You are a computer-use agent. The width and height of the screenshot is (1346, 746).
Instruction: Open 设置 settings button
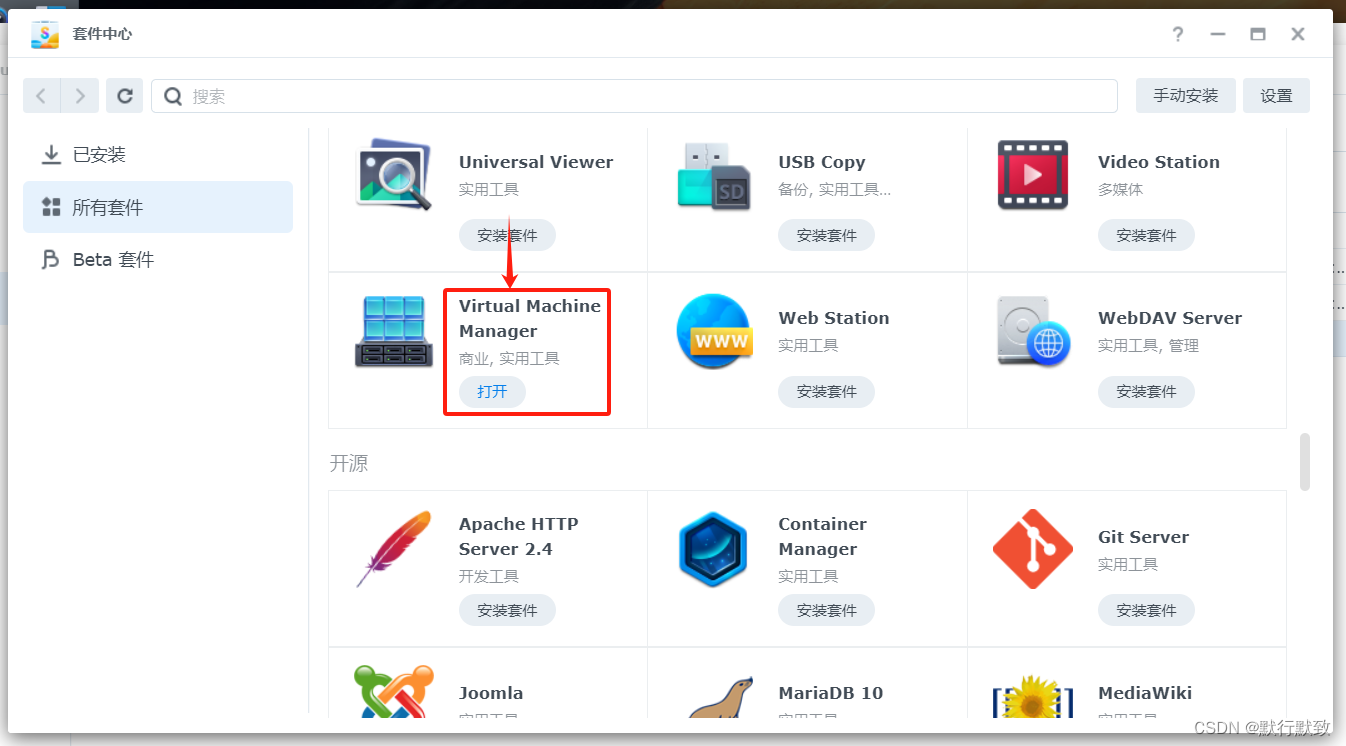[1276, 96]
